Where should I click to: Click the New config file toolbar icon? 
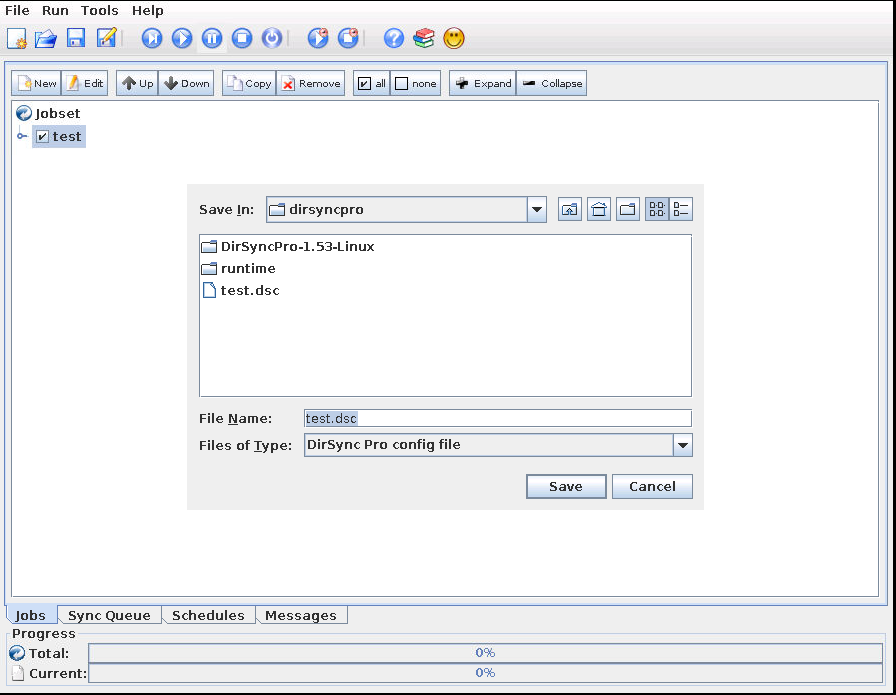coord(17,38)
